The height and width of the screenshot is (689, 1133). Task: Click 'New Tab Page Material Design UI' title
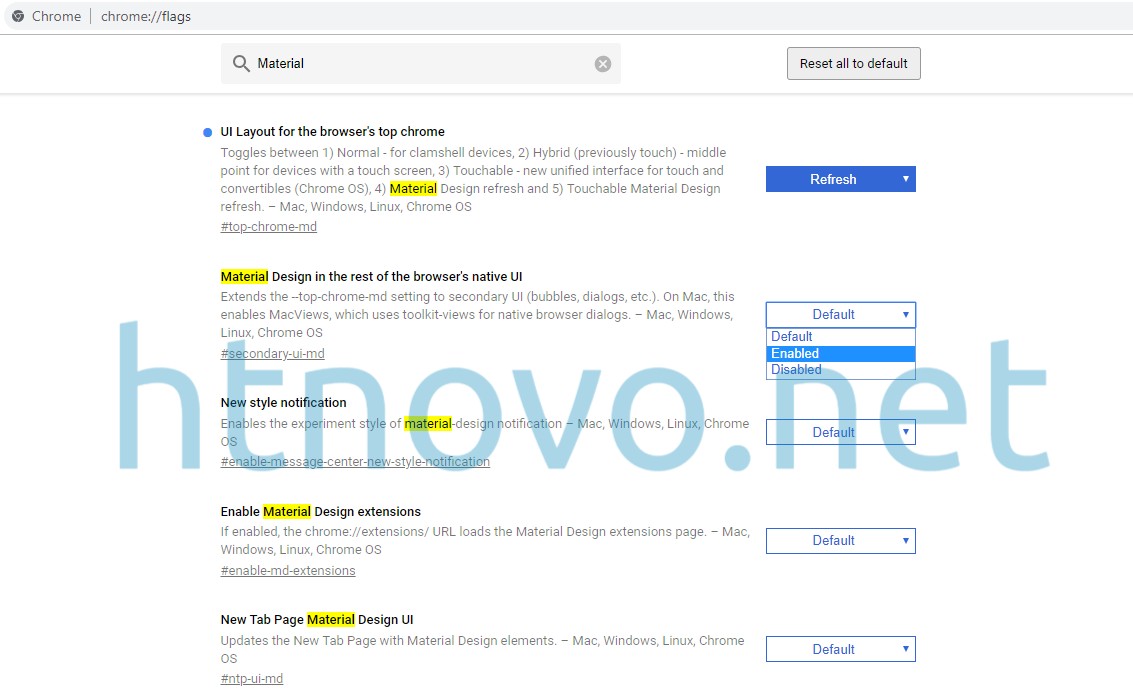pos(316,620)
